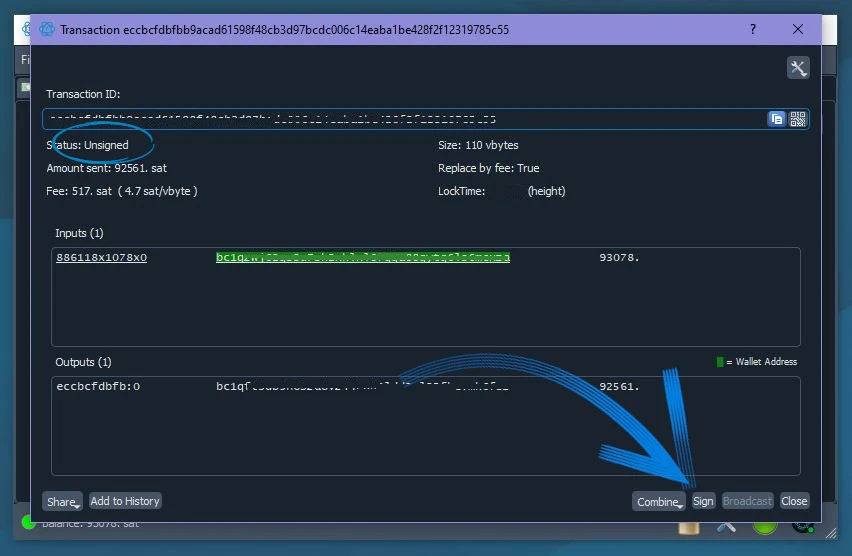
Task: Click inside the Transaction ID field
Action: [400, 119]
